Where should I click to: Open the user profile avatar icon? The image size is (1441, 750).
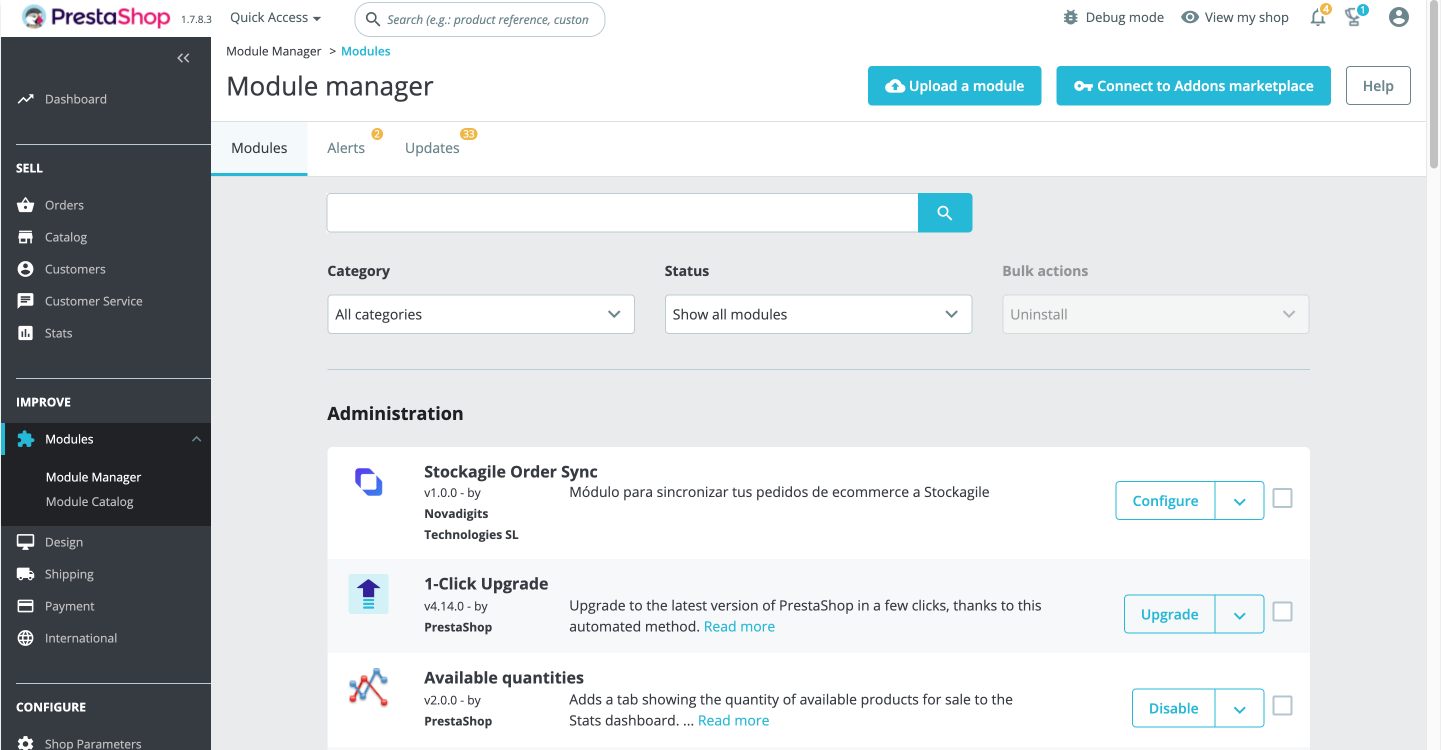(x=1399, y=17)
